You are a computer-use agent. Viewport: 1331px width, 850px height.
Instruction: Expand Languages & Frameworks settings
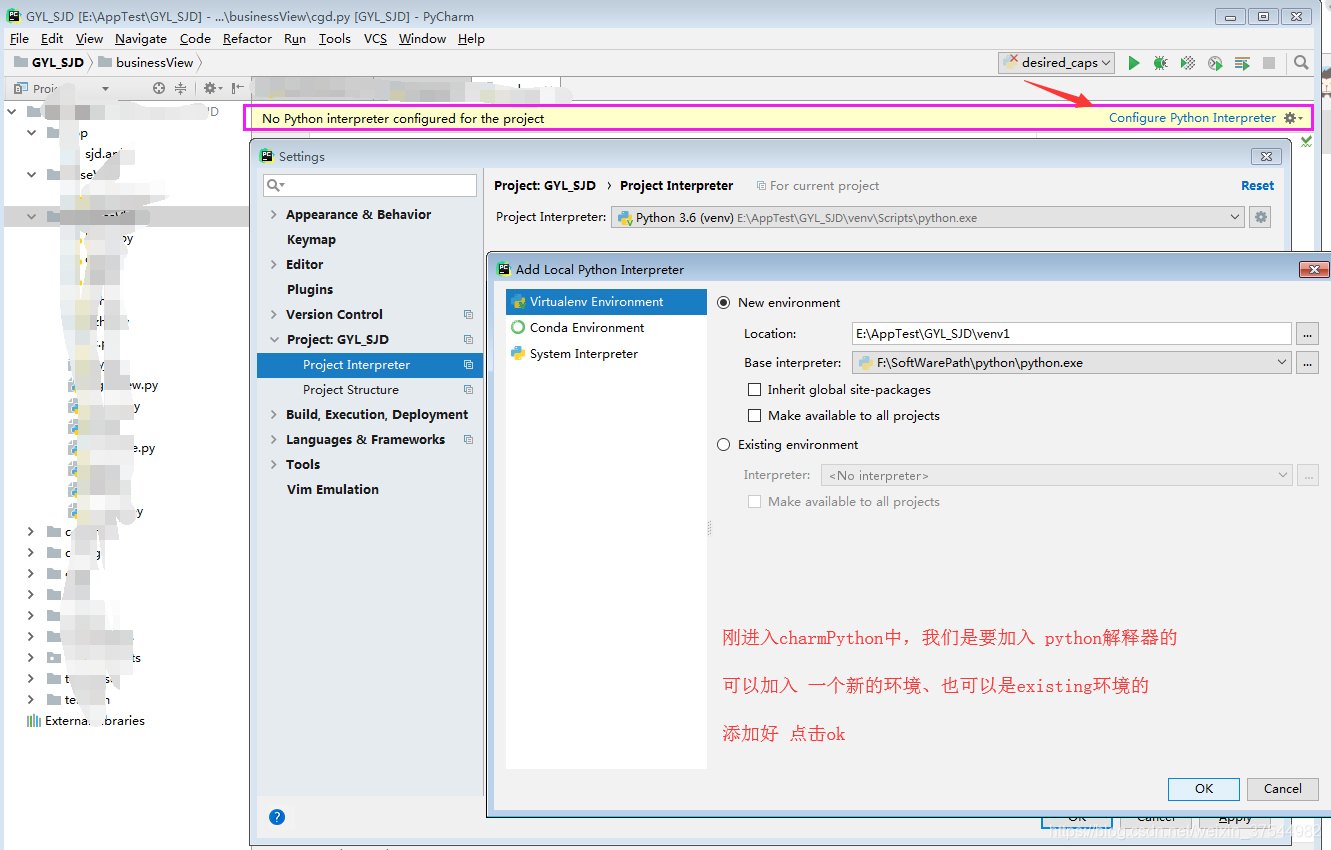274,440
